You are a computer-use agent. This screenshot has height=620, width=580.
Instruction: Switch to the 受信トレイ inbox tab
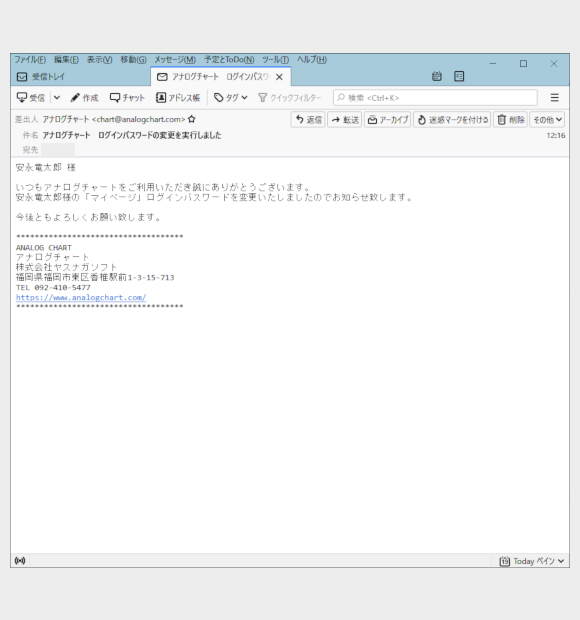click(41, 77)
